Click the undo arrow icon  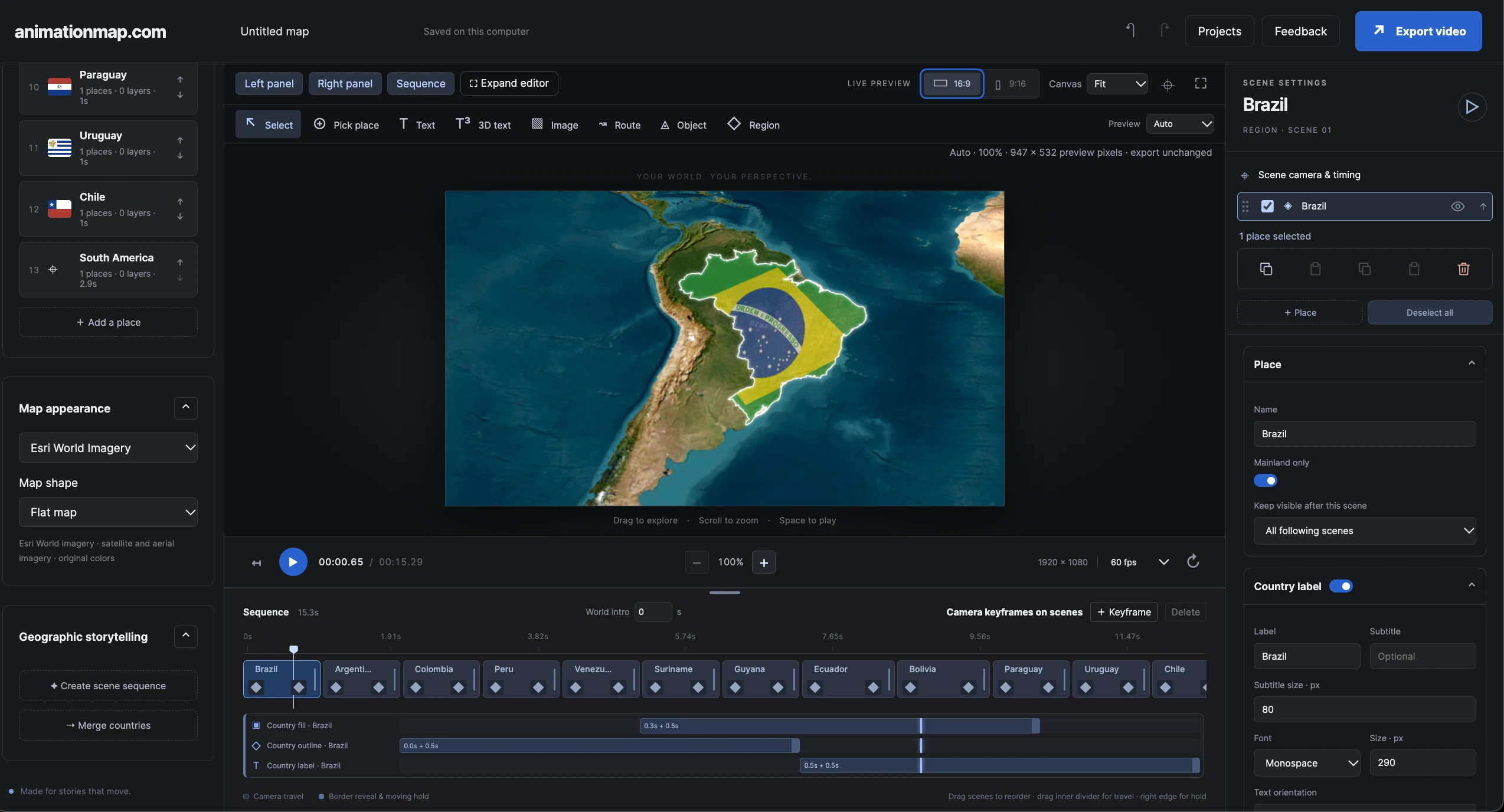[1130, 30]
